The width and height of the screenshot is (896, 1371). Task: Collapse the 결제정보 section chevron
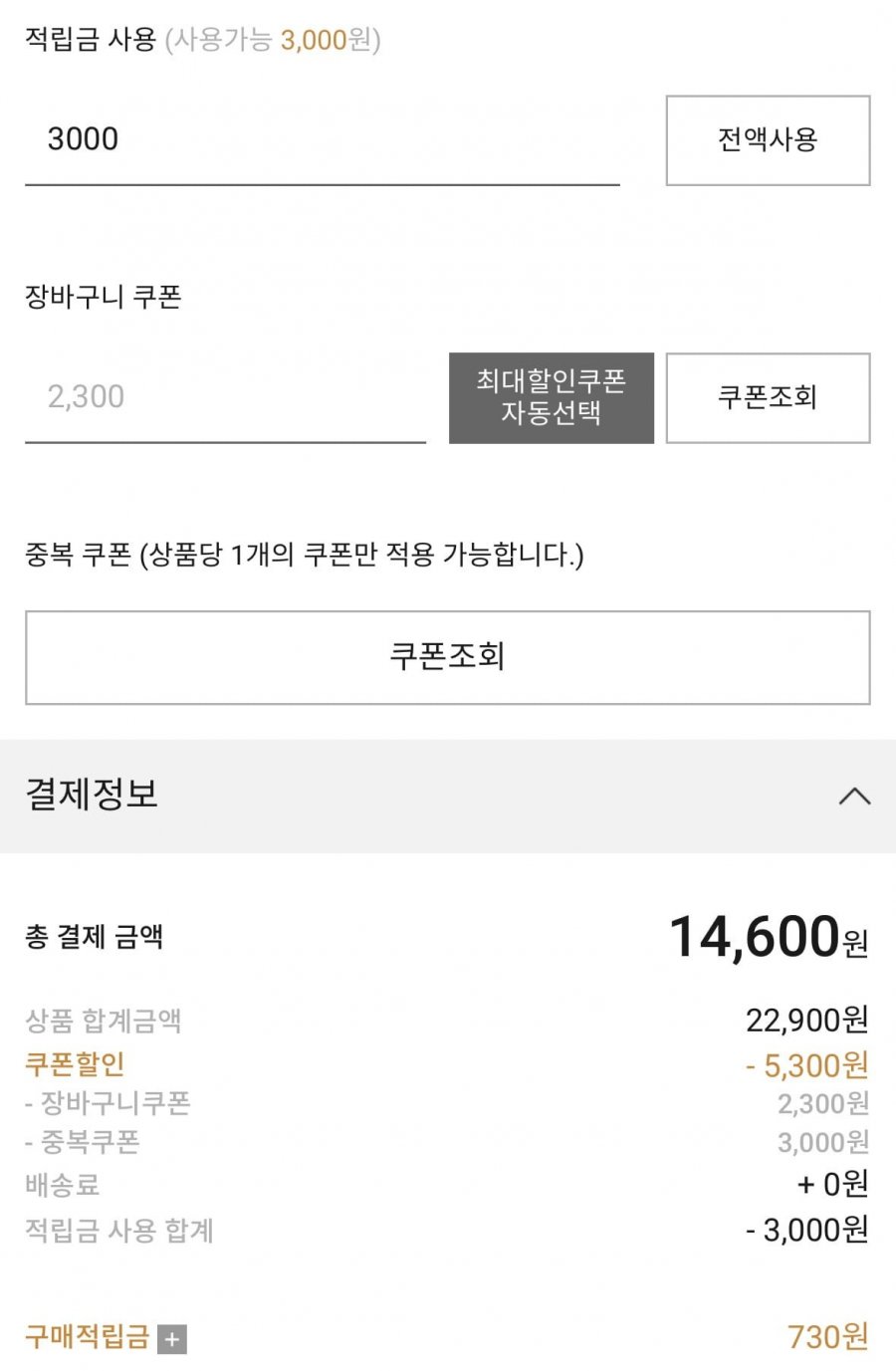coord(854,796)
